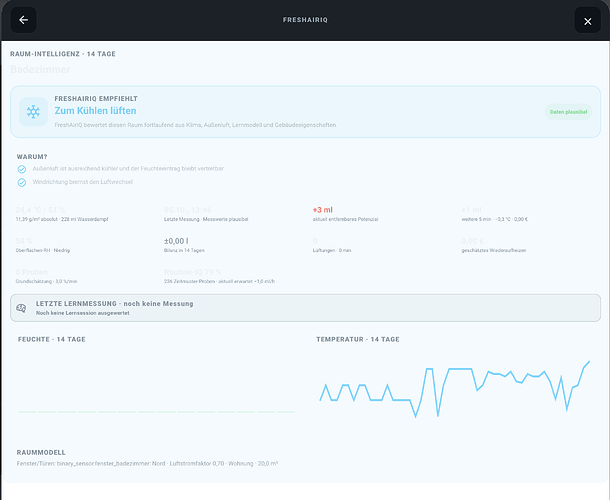Image resolution: width=610 pixels, height=500 pixels.
Task: Click 'TEMPERATUR · 14 TAGE' chart heading
Action: [358, 340]
